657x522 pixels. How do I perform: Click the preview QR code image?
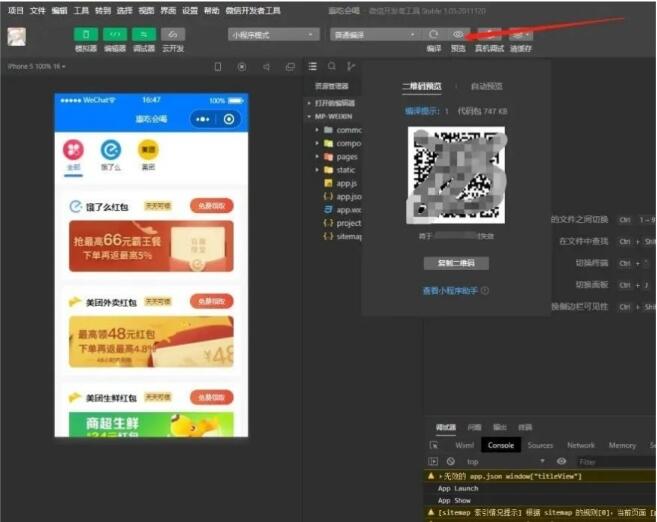[x=456, y=175]
